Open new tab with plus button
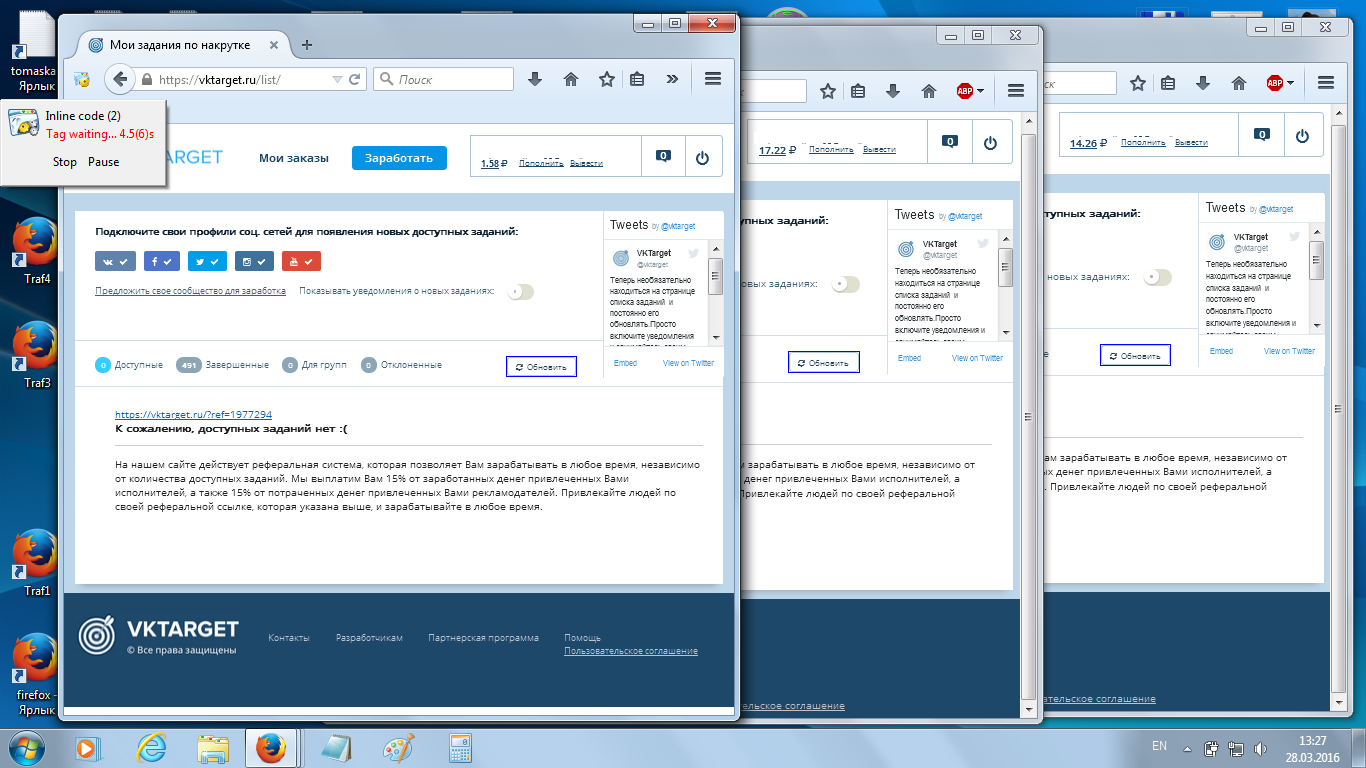 click(x=307, y=45)
